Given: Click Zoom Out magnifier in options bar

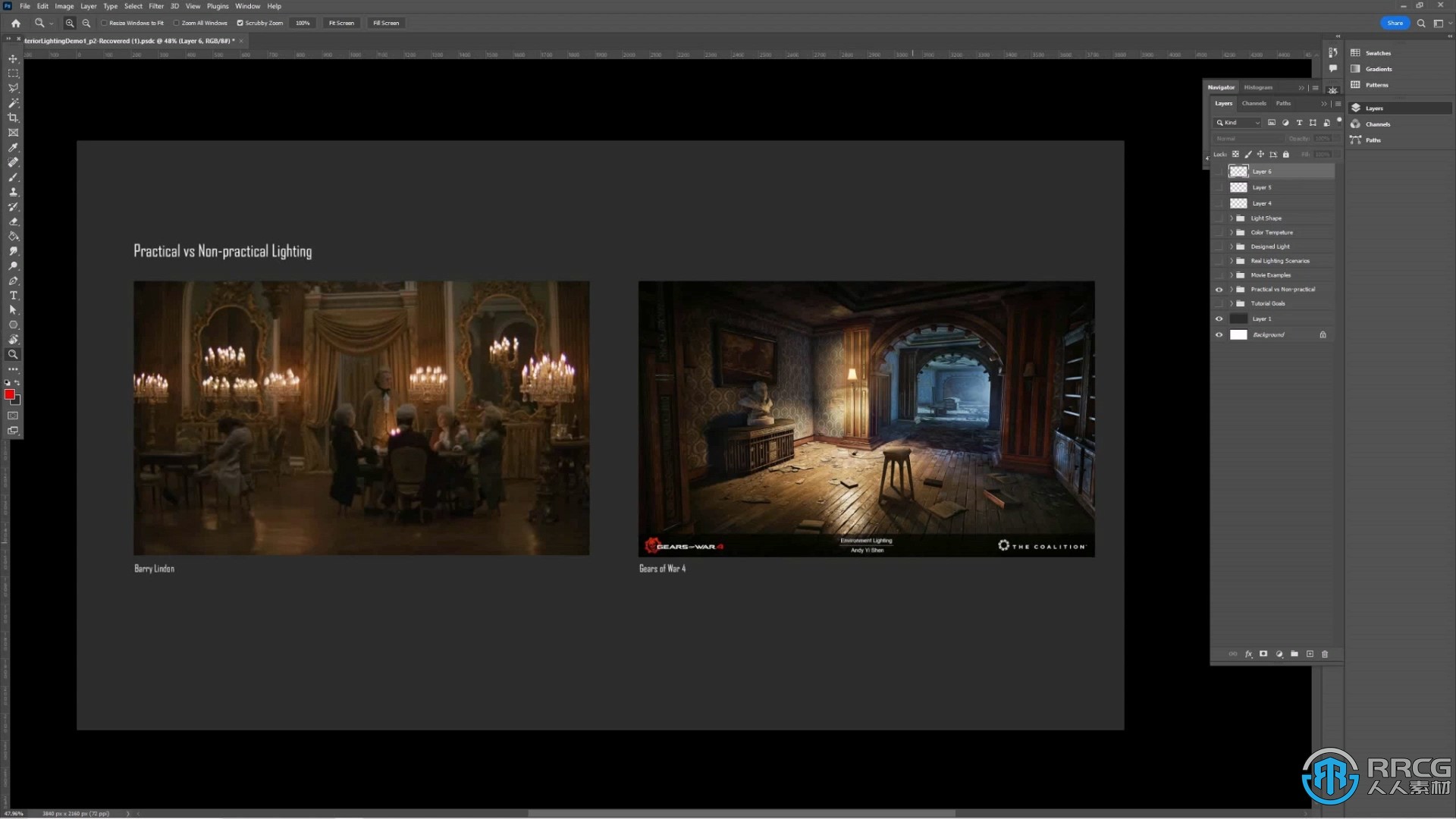Looking at the screenshot, I should pyautogui.click(x=86, y=23).
